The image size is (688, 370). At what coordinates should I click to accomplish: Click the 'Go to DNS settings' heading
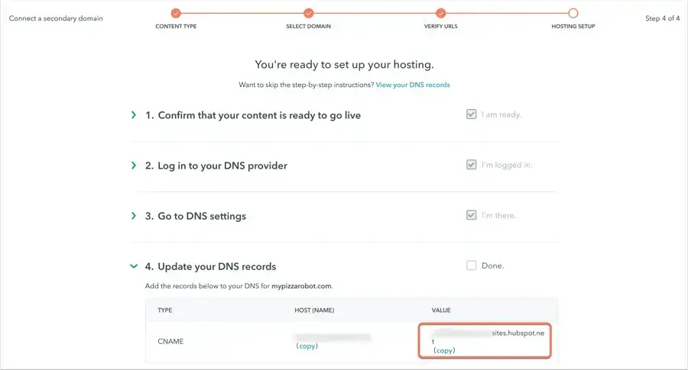coord(202,216)
